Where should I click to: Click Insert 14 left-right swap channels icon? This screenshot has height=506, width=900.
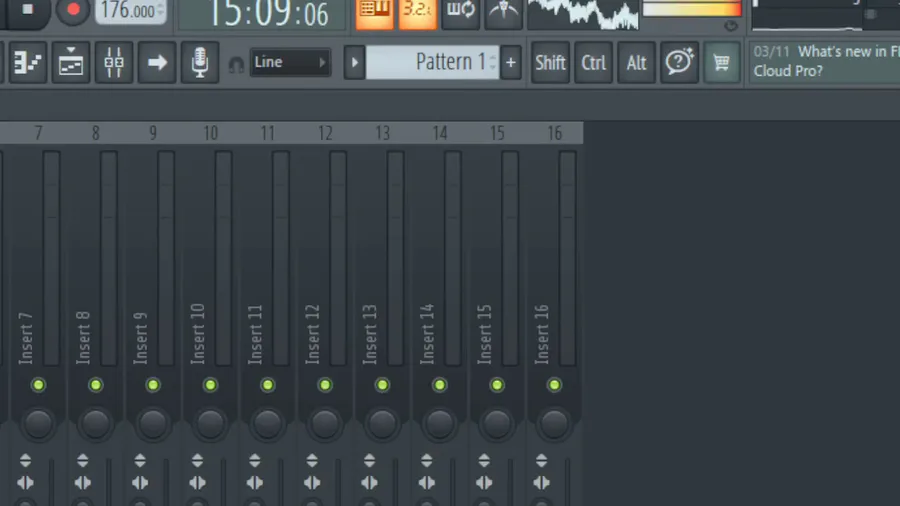[x=427, y=483]
